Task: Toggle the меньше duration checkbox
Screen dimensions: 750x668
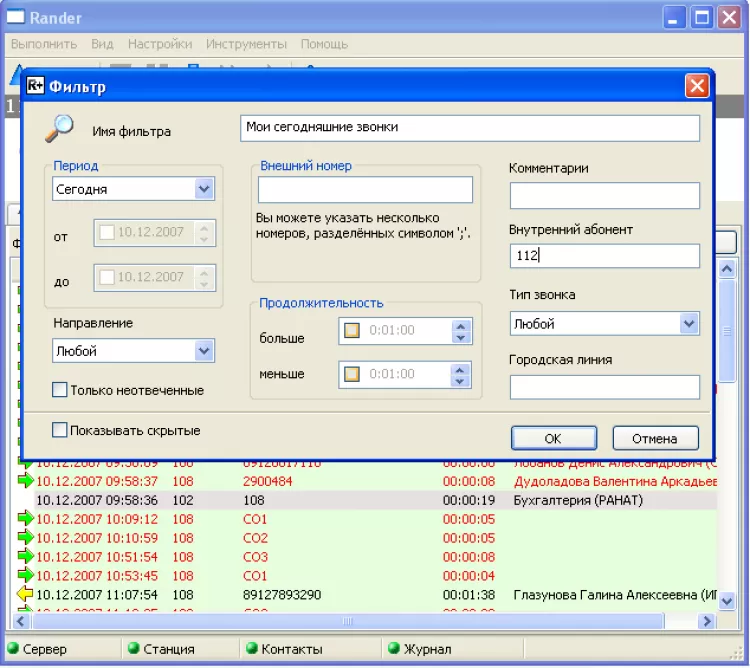Action: [x=352, y=374]
